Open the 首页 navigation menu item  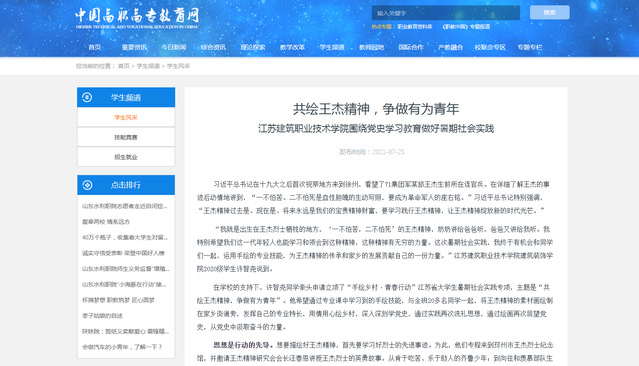pyautogui.click(x=95, y=47)
